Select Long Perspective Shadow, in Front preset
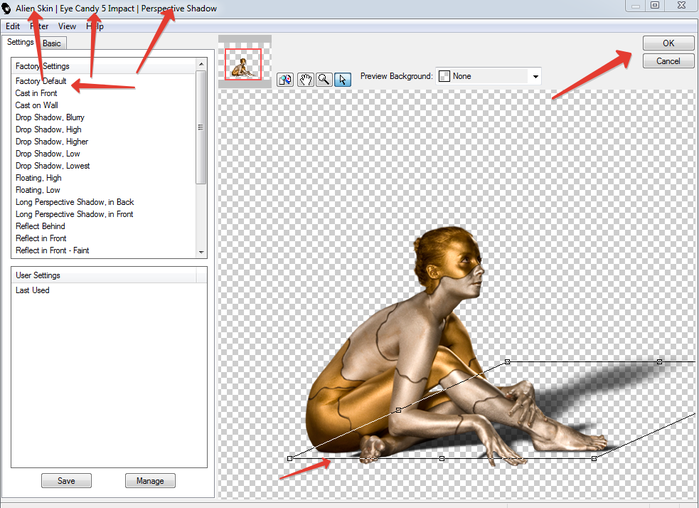This screenshot has width=699, height=508. 74,214
